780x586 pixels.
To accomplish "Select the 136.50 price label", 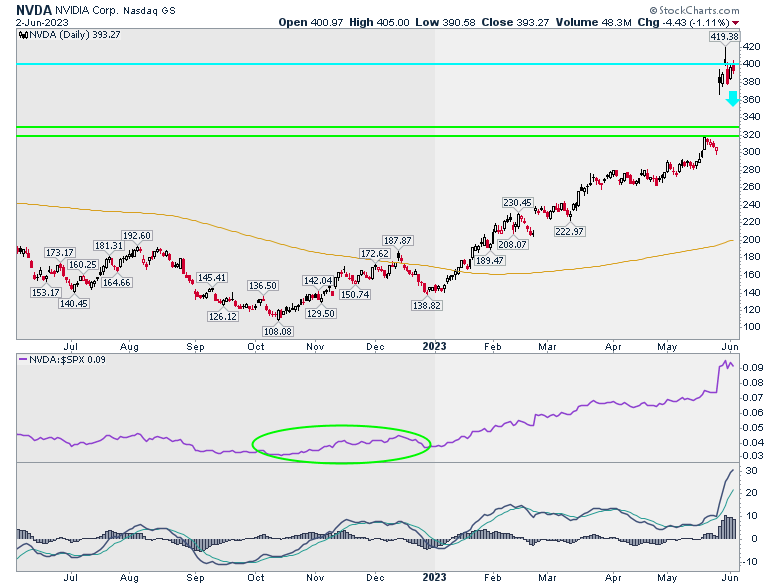I will [263, 286].
